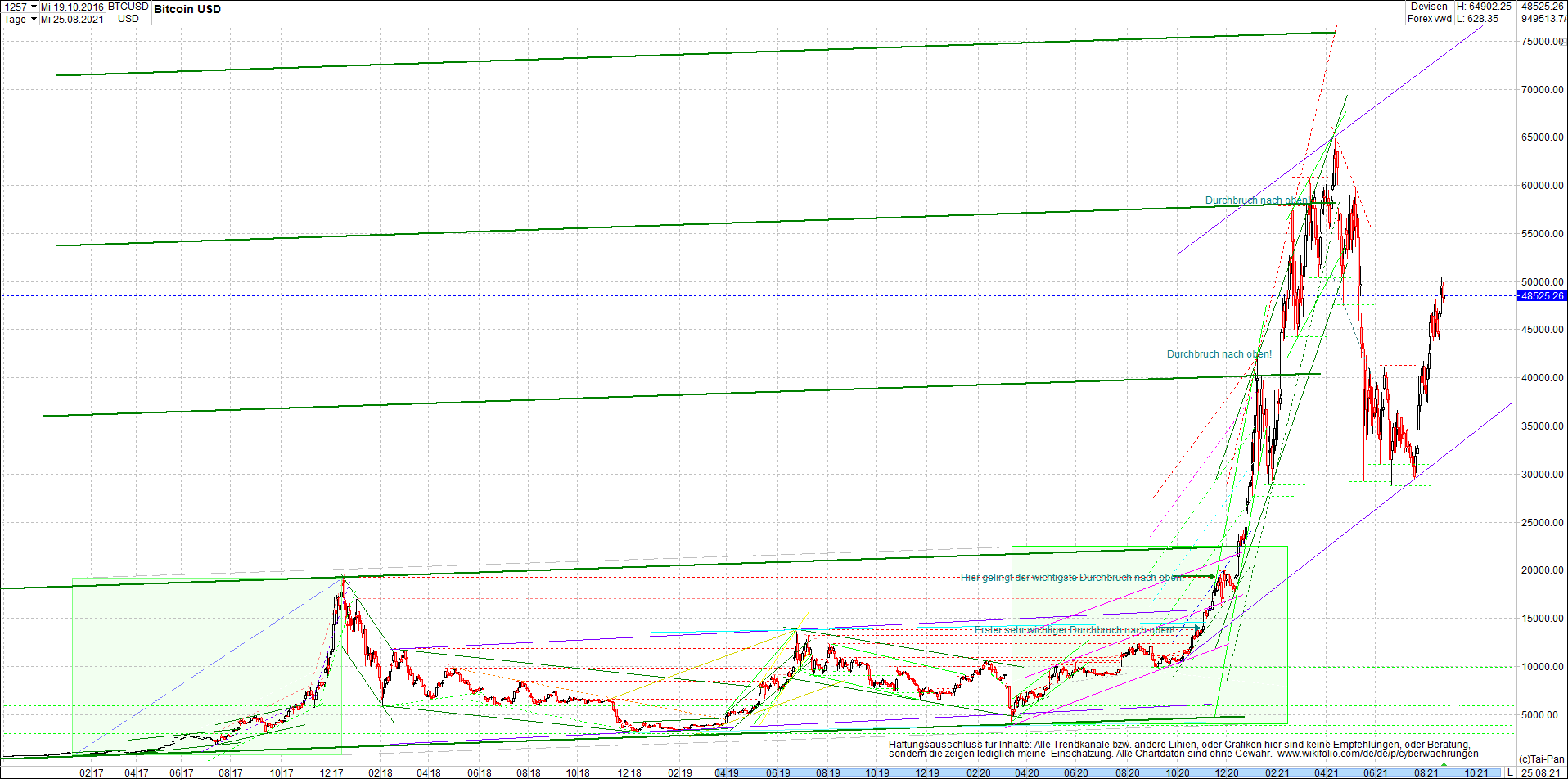Click the 20000.00 price axis label

1543,570
